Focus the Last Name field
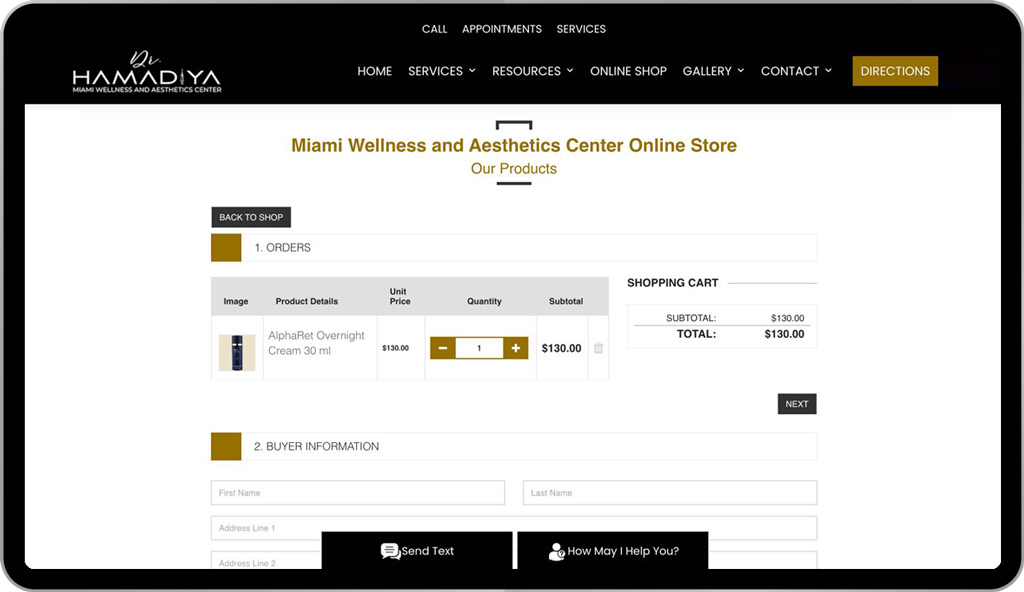The width and height of the screenshot is (1024, 592). 670,493
